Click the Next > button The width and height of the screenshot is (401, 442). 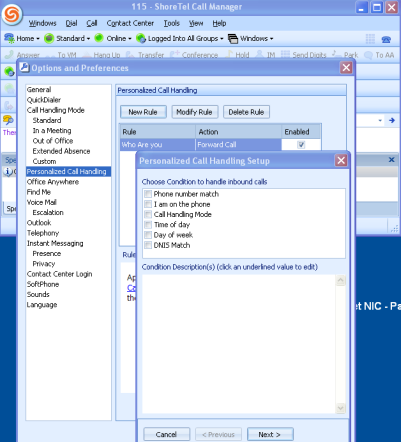270,434
